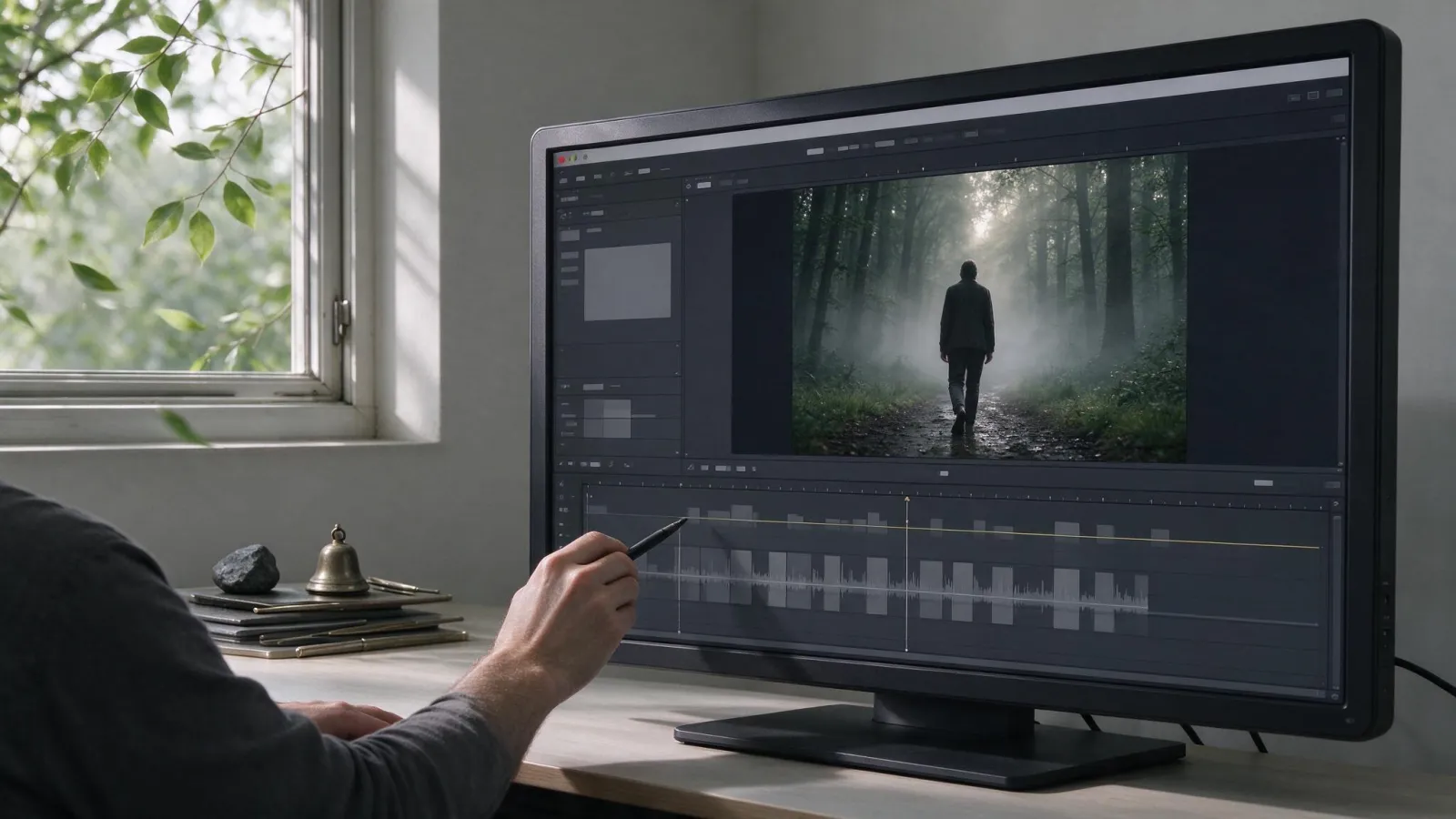The image size is (1456, 819).
Task: Collapse the arrow at the left panel's middle section corner
Action: [677, 346]
